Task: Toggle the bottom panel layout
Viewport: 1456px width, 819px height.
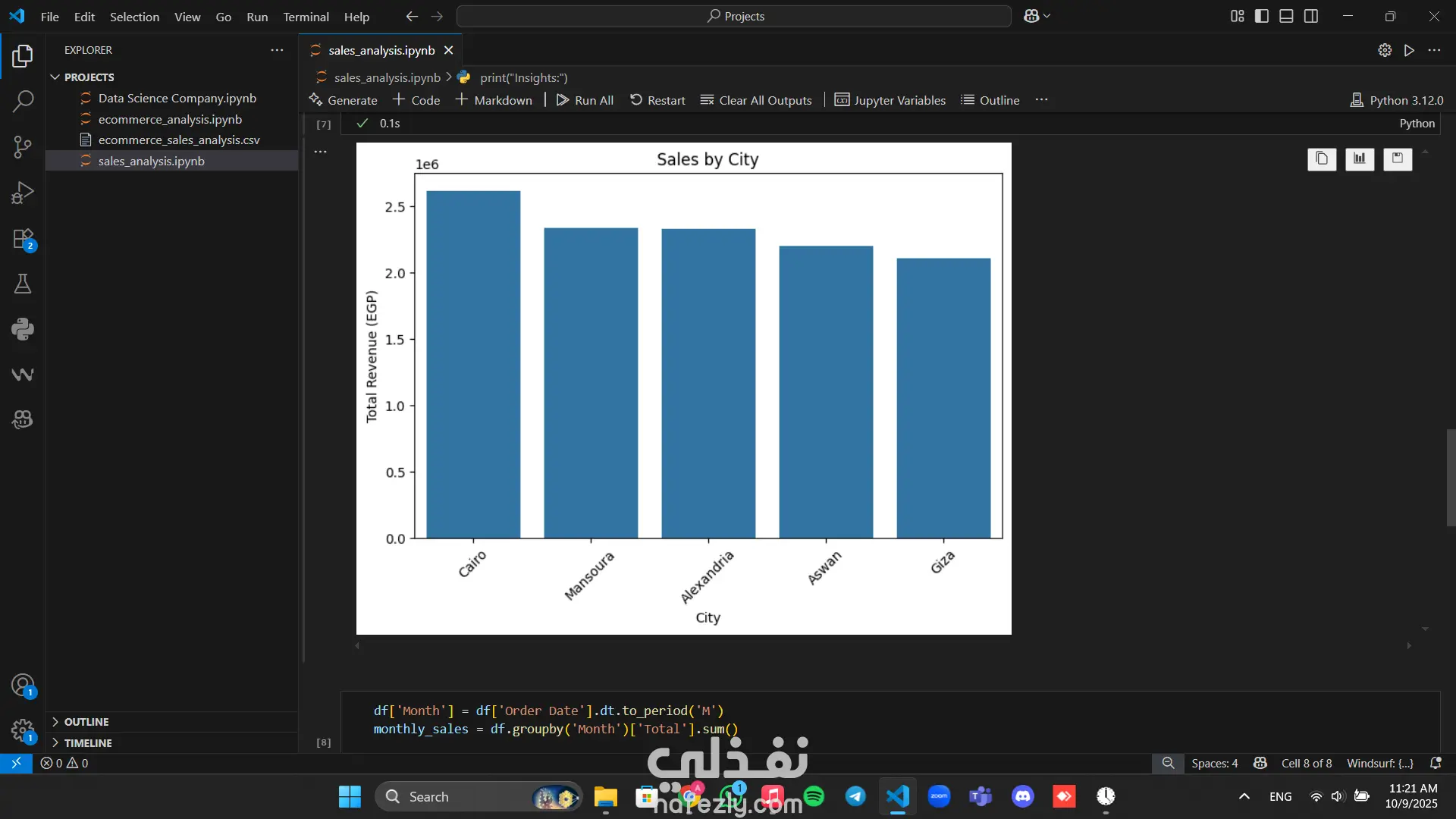Action: pyautogui.click(x=1286, y=16)
